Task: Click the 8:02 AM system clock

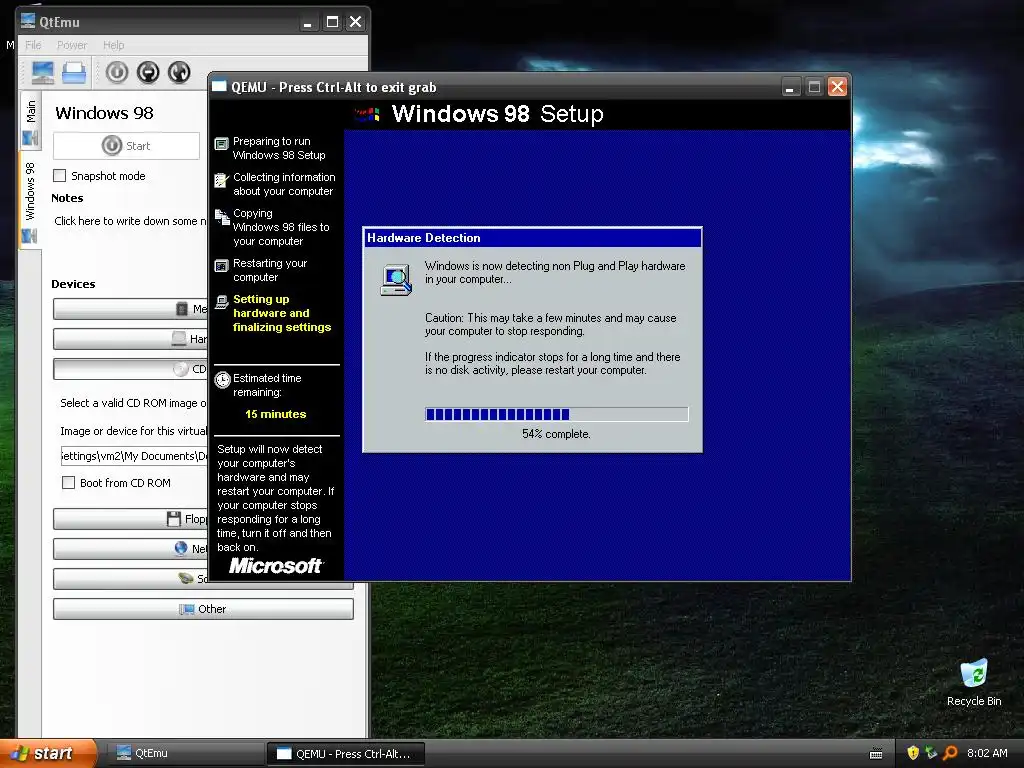Action: tap(987, 753)
